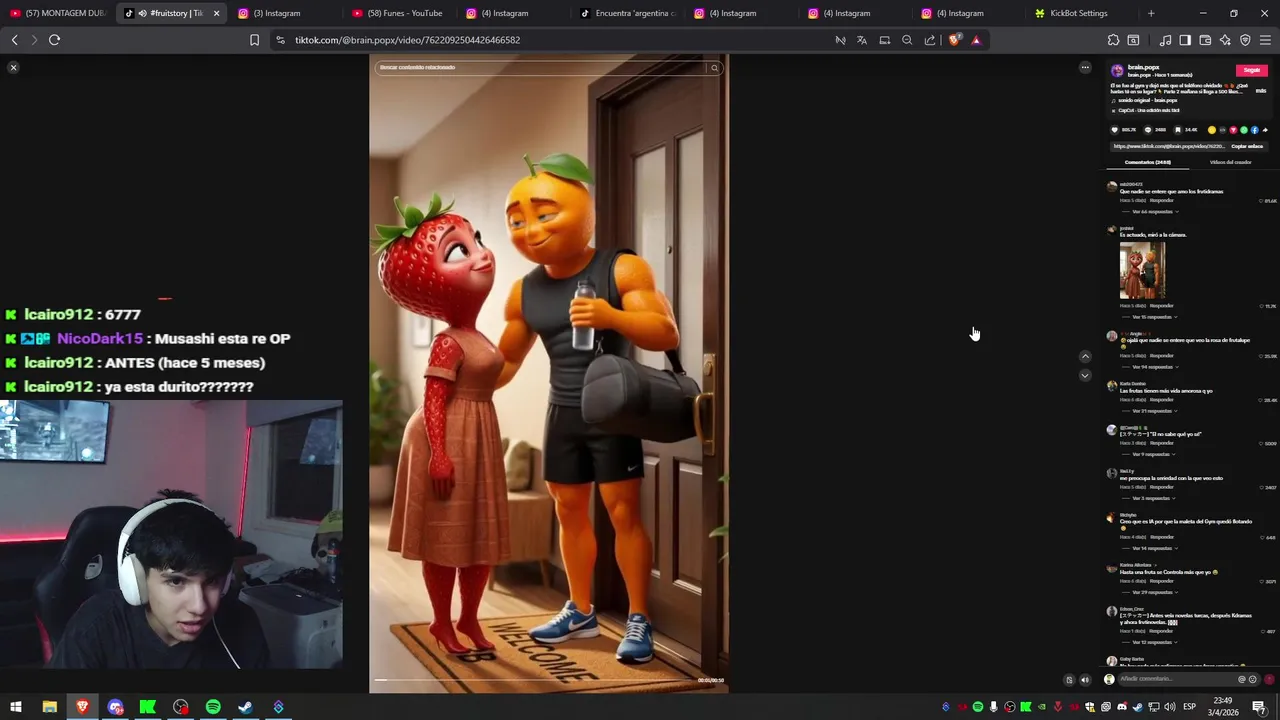This screenshot has width=1280, height=720.
Task: Like the 'Que nadie se entere' comment
Action: click(x=1261, y=201)
